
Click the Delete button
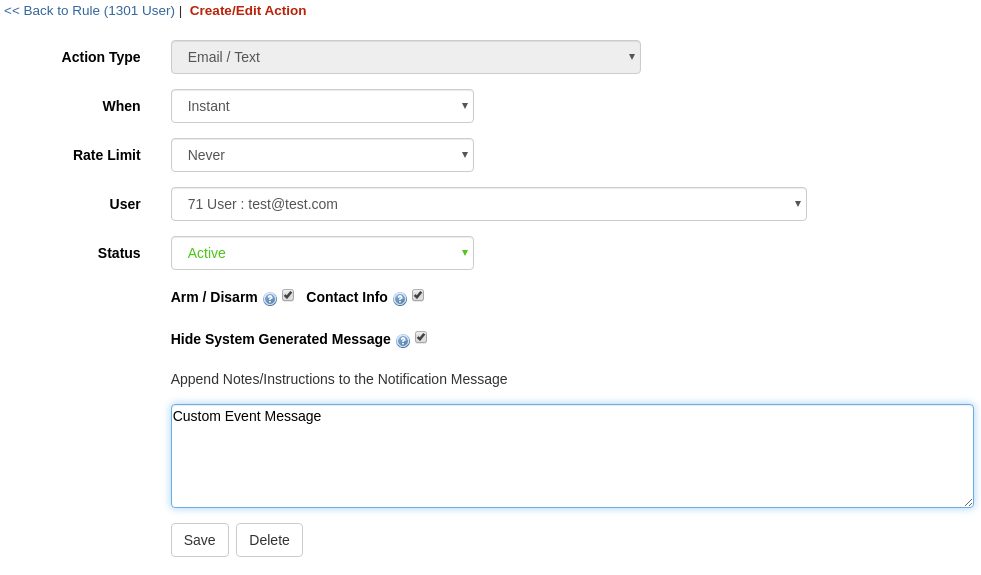point(269,540)
